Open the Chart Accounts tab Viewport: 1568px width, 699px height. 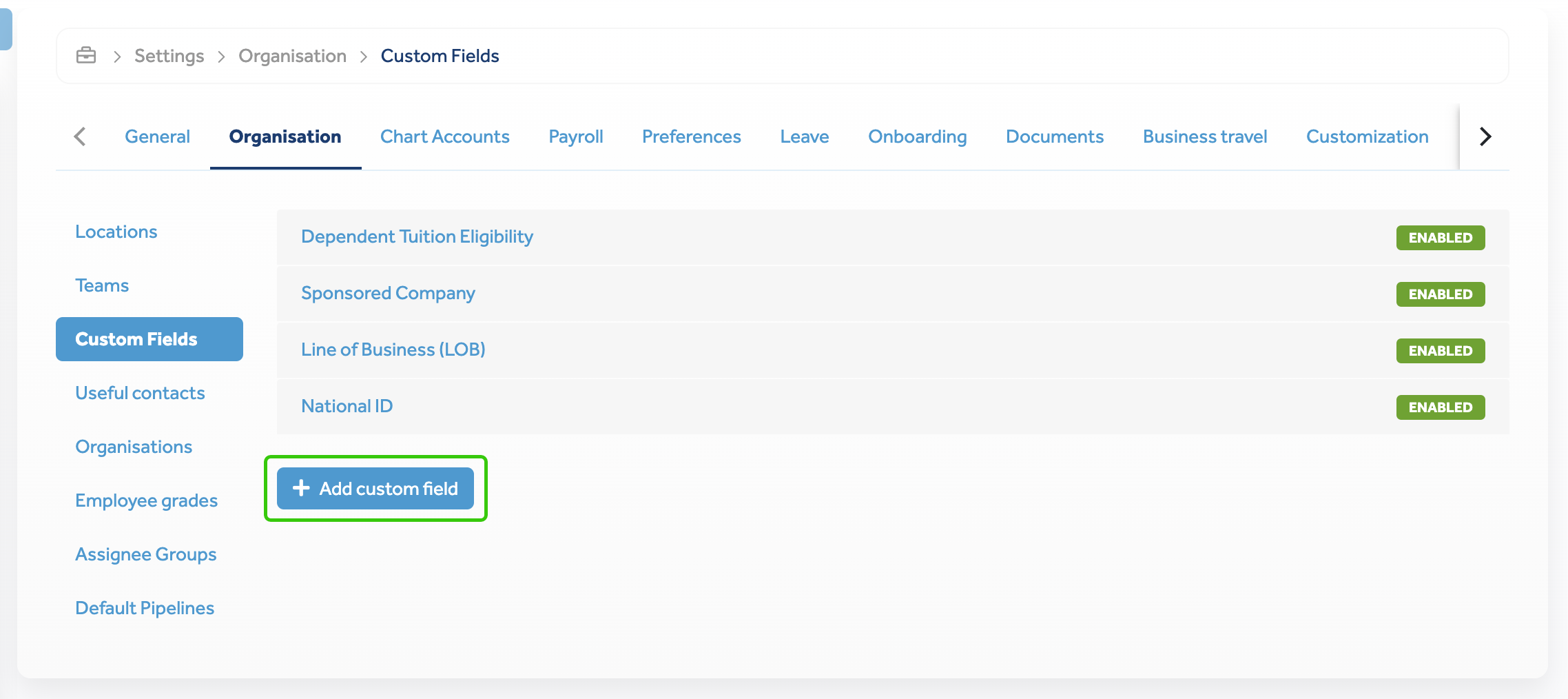444,136
